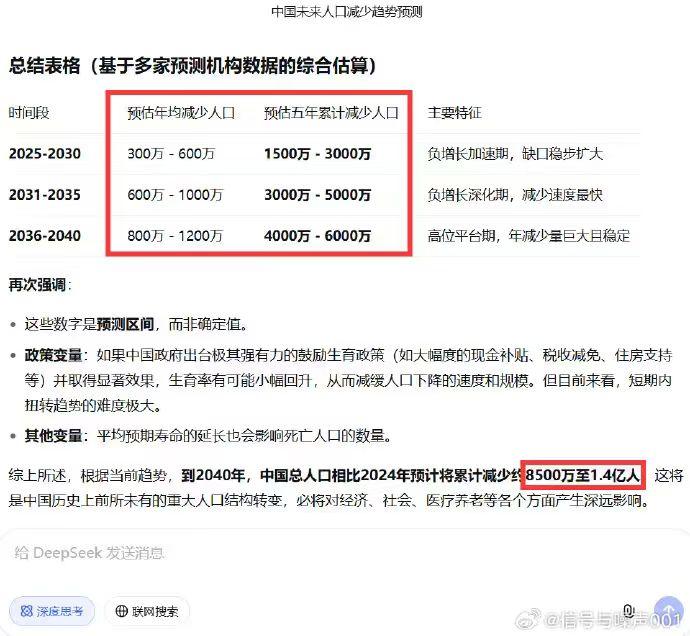
Task: Click the conversation title 中国未来人口减少趋势预测
Action: [347, 11]
